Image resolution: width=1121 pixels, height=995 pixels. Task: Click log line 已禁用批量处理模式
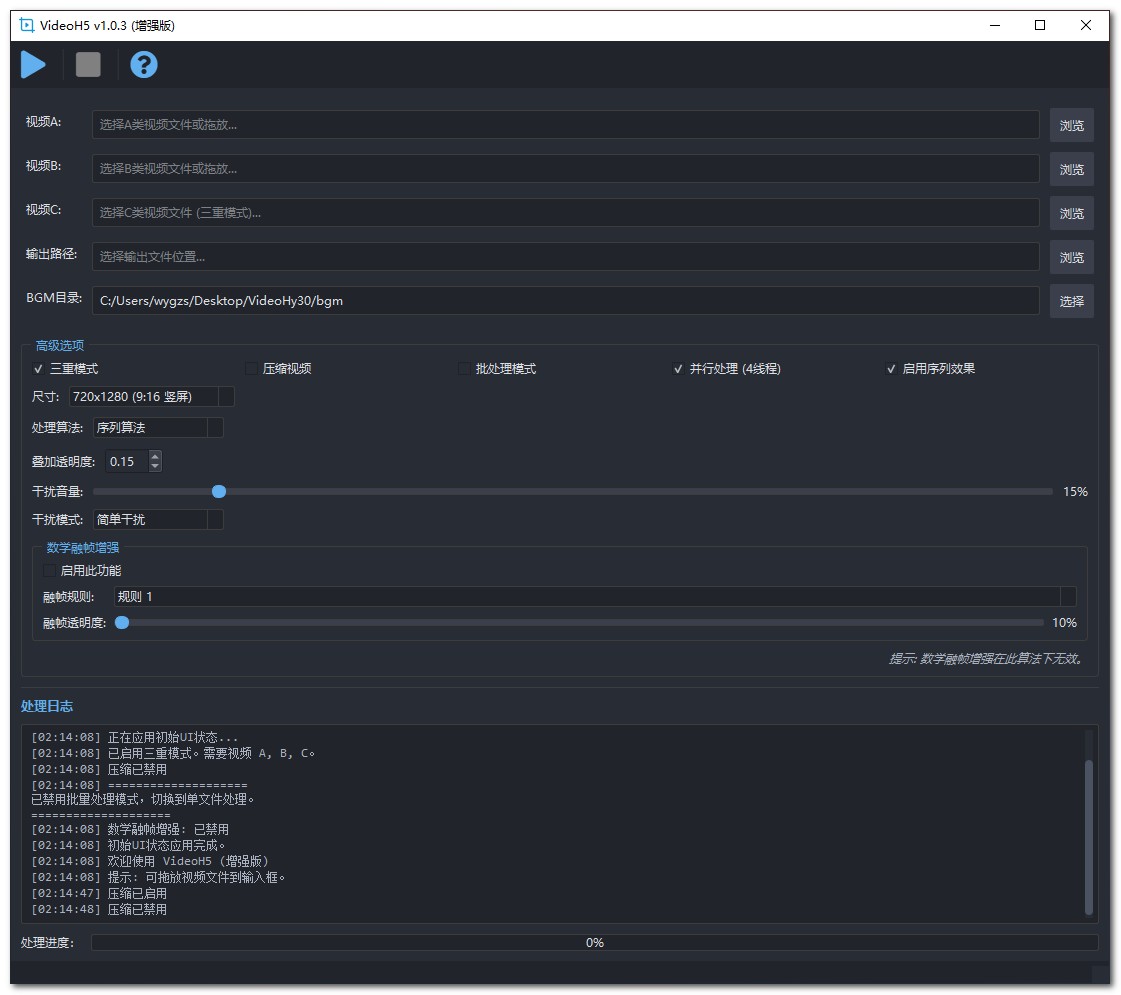142,799
